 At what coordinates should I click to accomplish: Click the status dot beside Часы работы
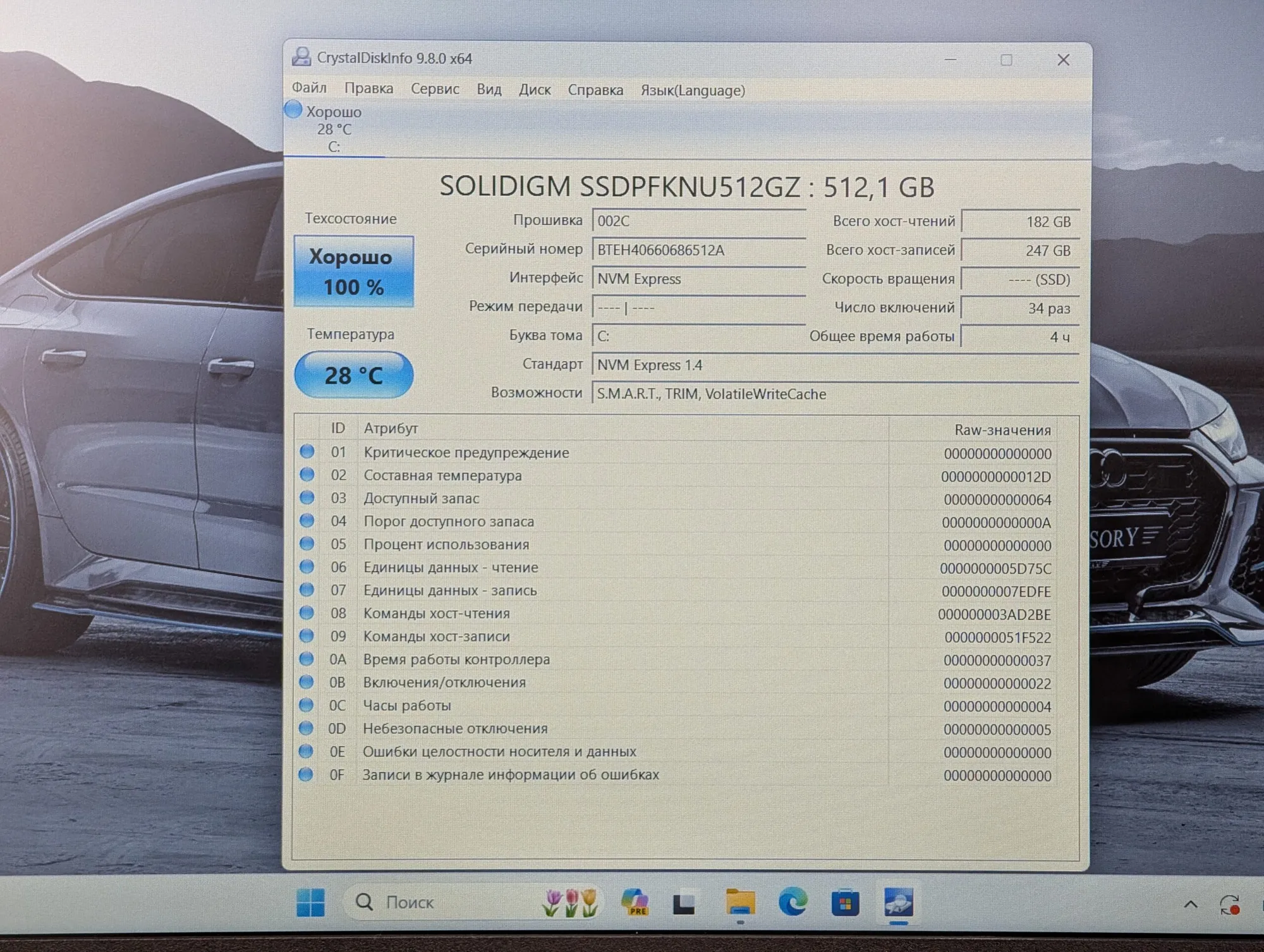[306, 704]
